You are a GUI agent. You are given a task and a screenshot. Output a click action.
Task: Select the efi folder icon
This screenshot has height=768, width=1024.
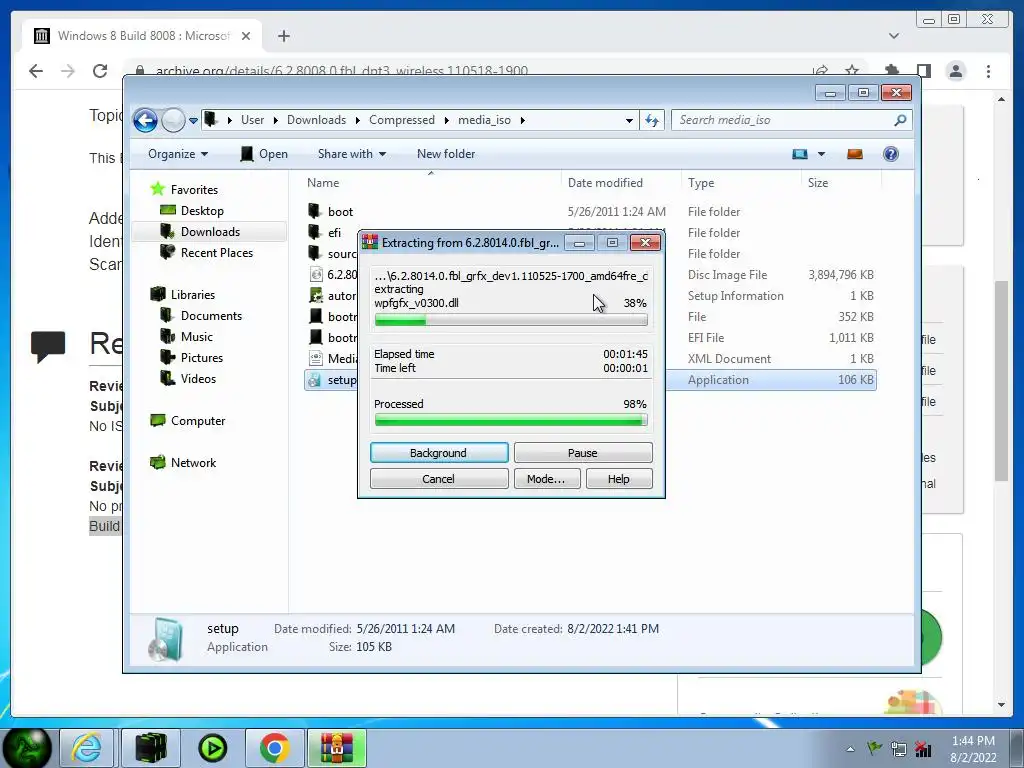point(315,232)
